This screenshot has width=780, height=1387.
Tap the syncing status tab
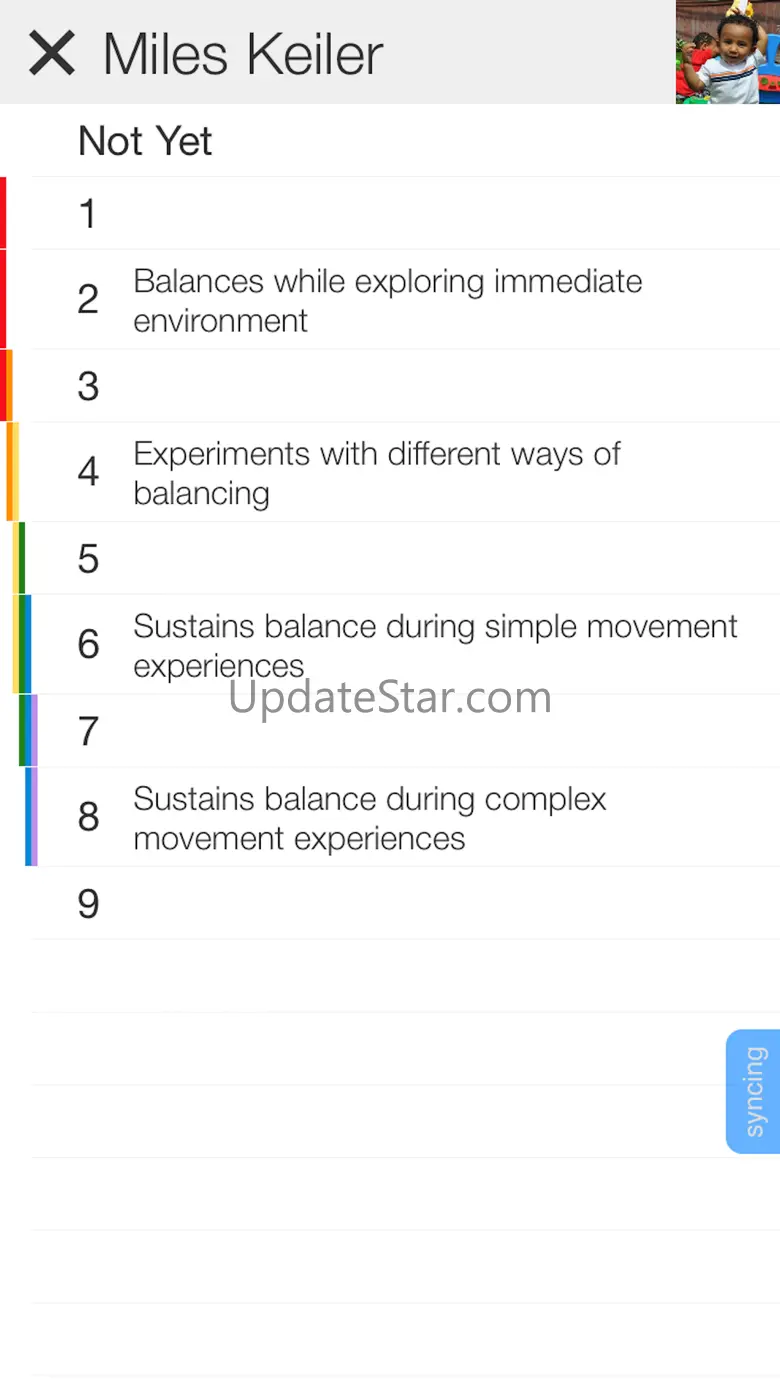pos(754,1091)
